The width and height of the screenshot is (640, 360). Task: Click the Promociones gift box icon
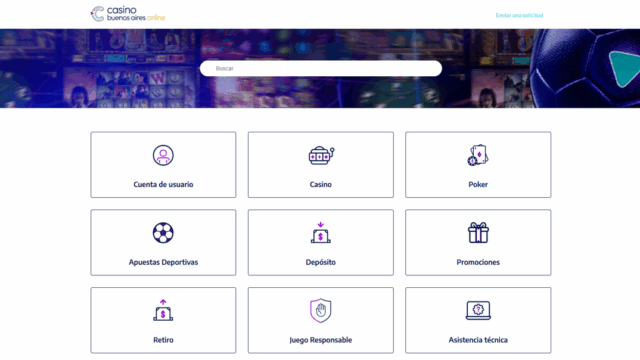pos(478,233)
